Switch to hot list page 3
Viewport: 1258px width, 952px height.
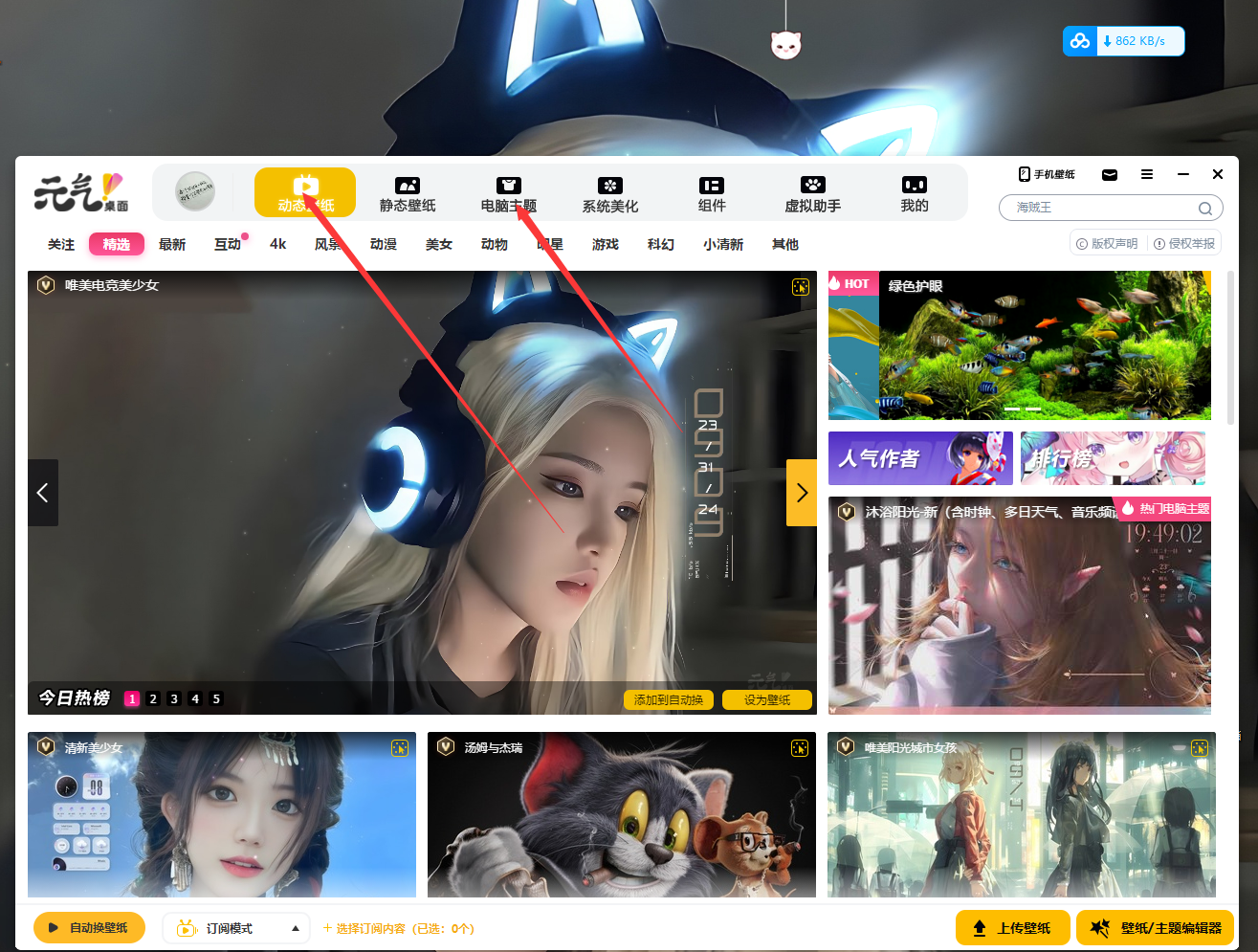pyautogui.click(x=174, y=699)
